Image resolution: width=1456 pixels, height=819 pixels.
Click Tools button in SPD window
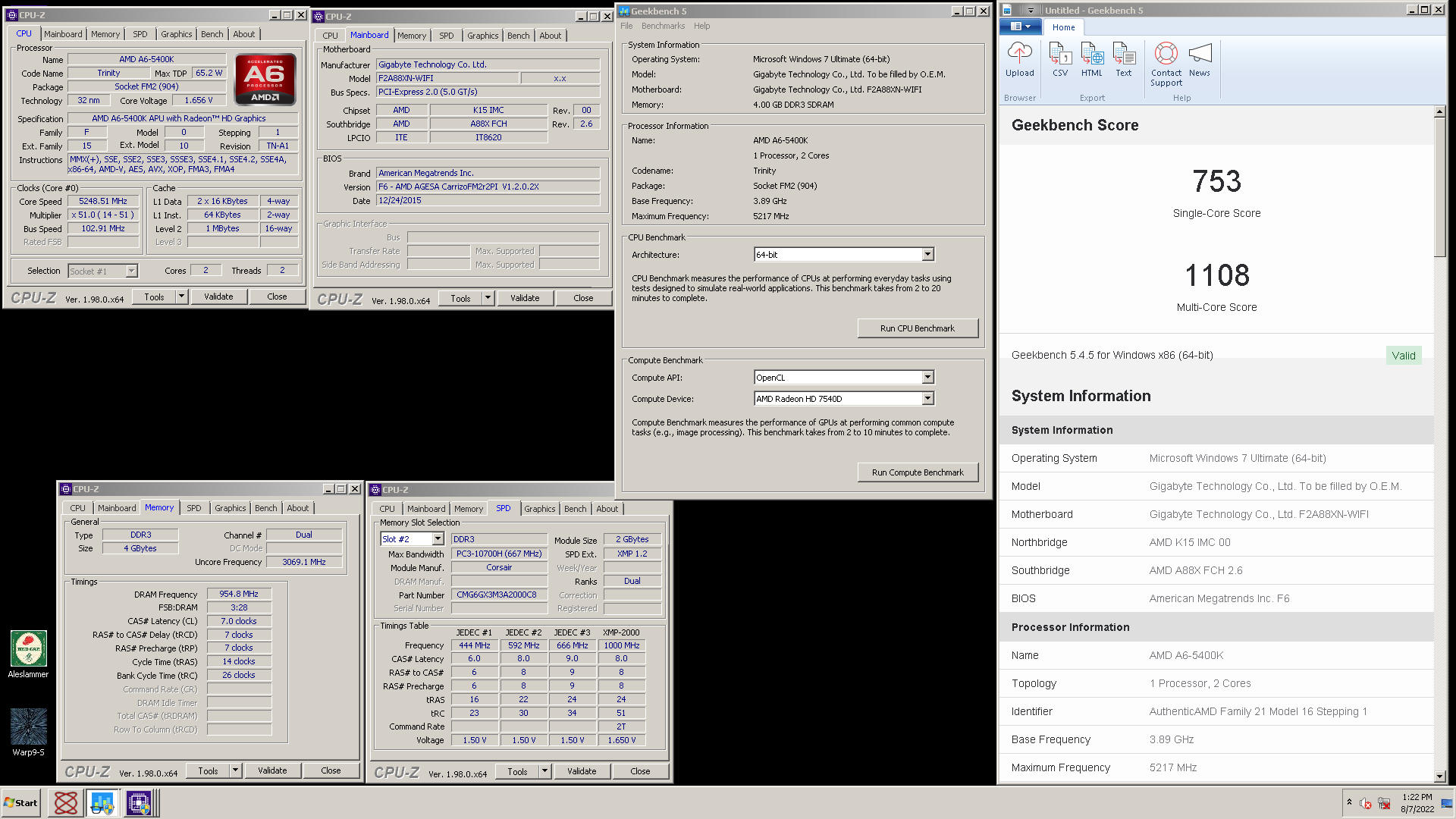coord(517,771)
